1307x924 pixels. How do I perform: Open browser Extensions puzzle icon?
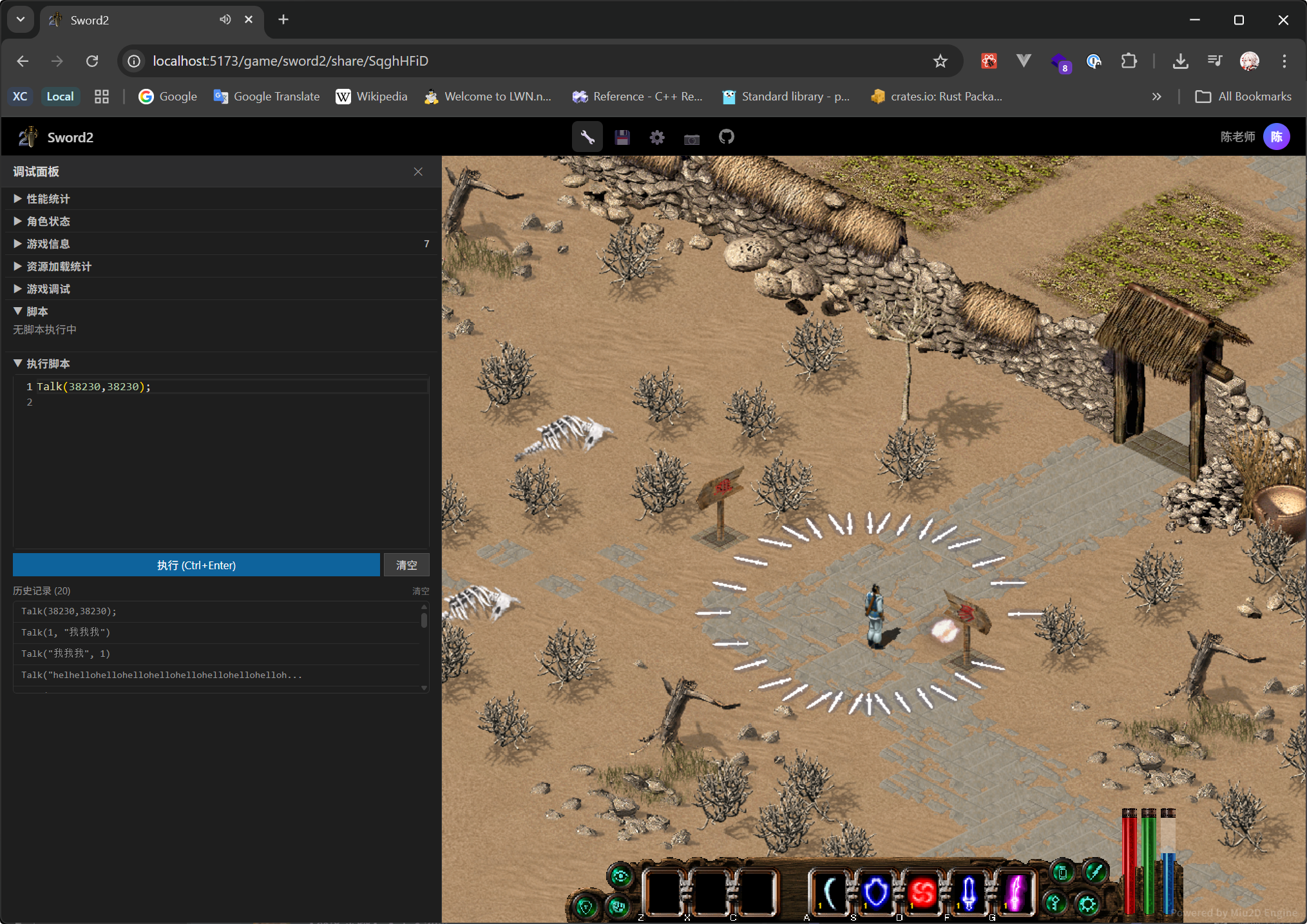(1129, 61)
